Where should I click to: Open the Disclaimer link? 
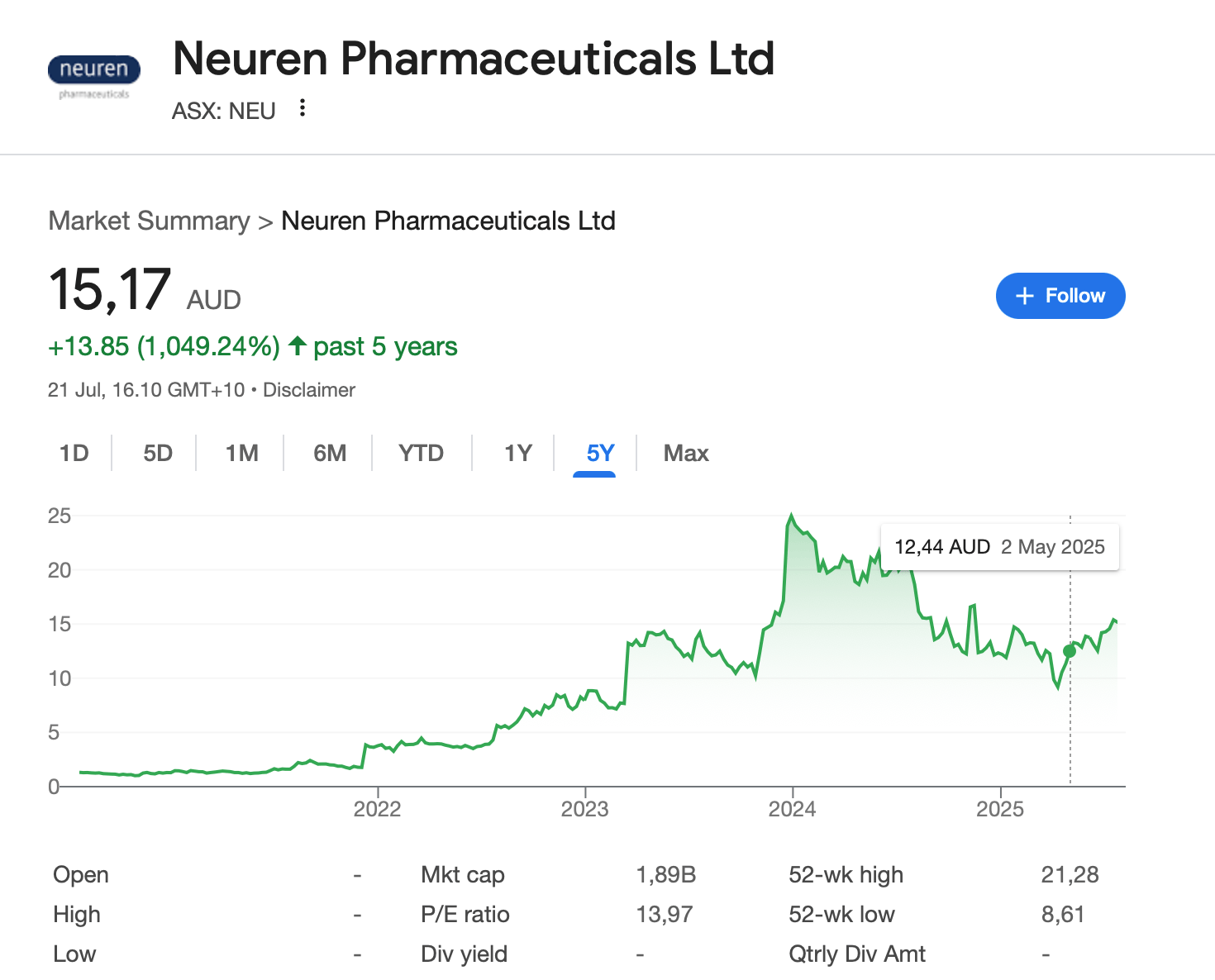click(x=309, y=390)
